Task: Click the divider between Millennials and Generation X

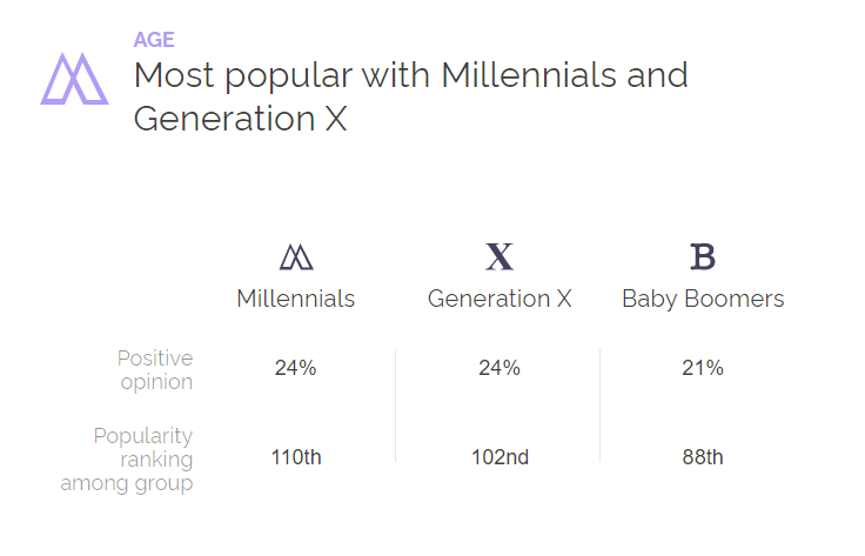Action: coord(396,405)
